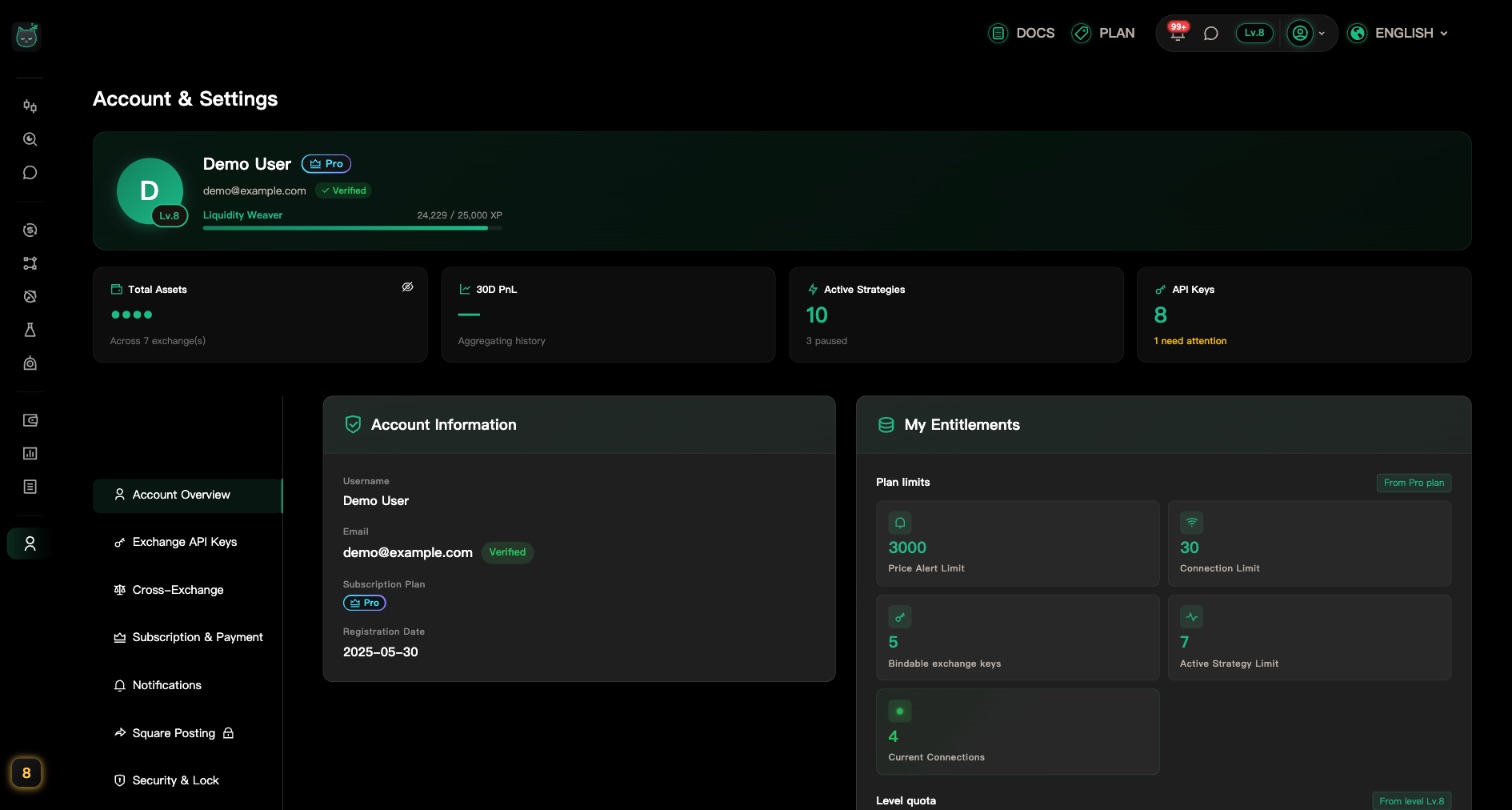Click the '1 need attention' warning text
The image size is (1512, 810).
[x=1190, y=341]
